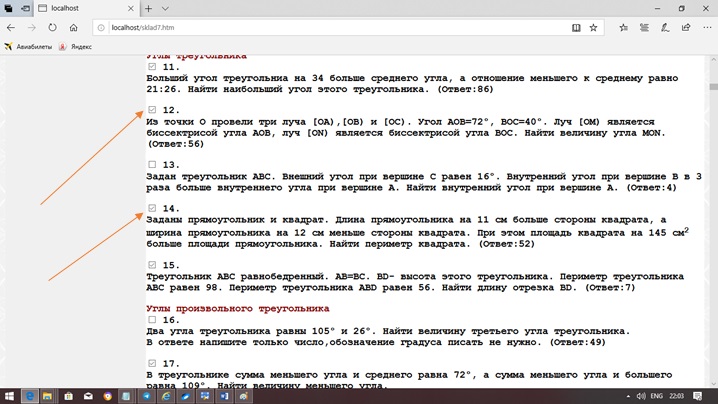Click the Add notes pen icon
718x404 pixels.
(664, 28)
